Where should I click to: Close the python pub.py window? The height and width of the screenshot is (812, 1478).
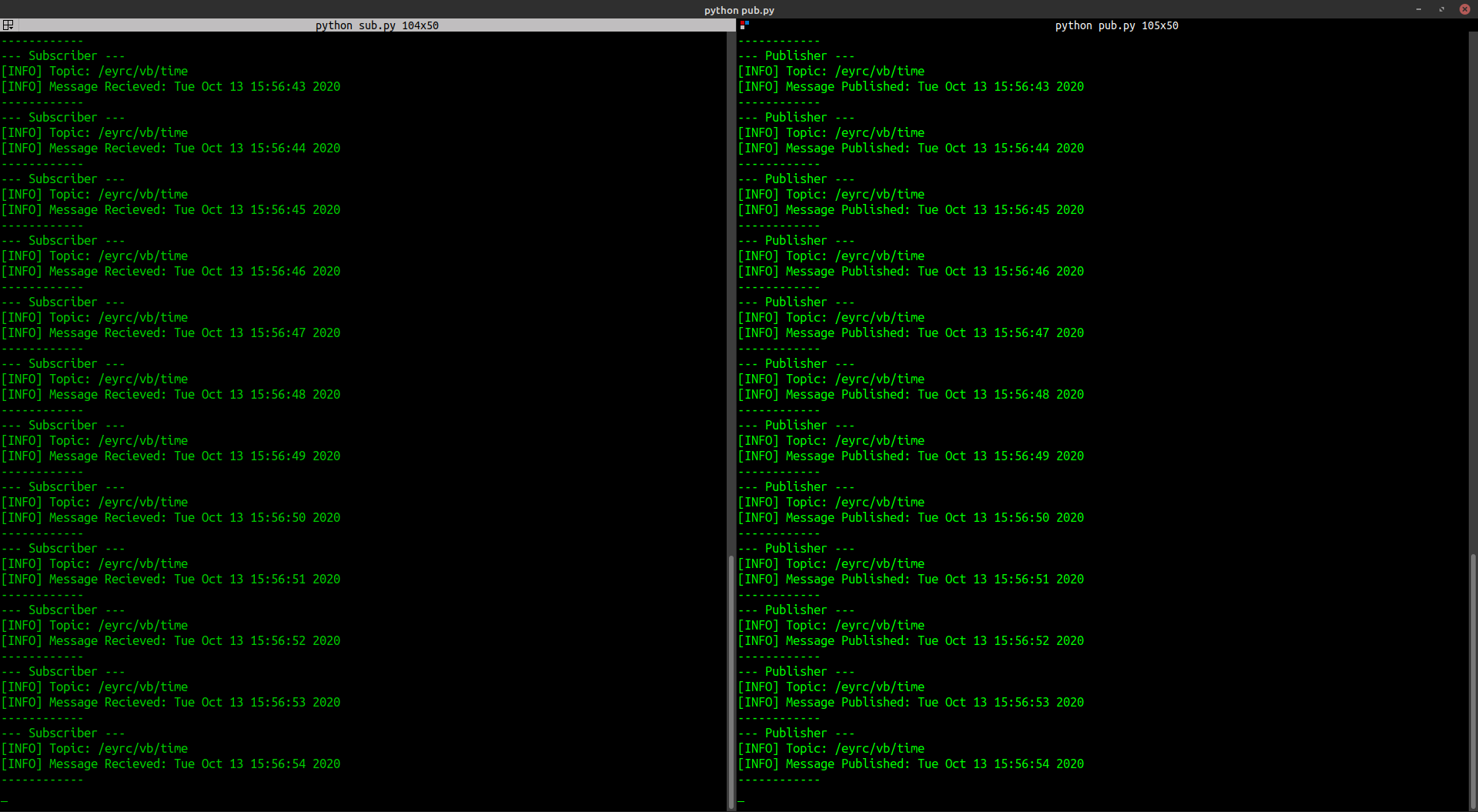pyautogui.click(x=1465, y=9)
